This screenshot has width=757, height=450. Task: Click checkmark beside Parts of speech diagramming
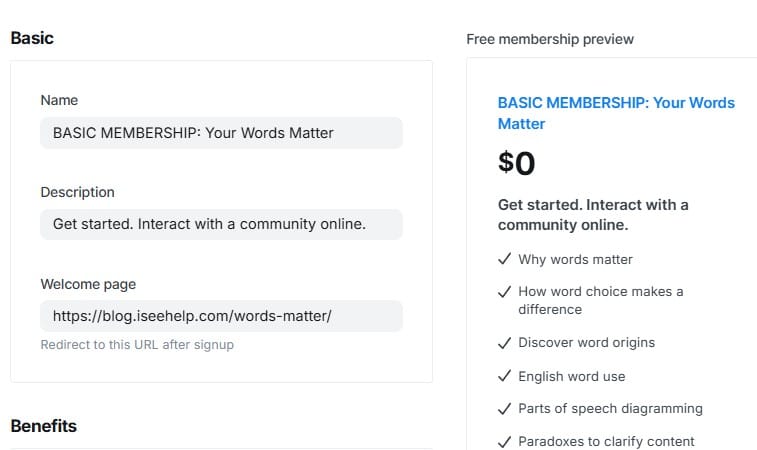pos(505,409)
